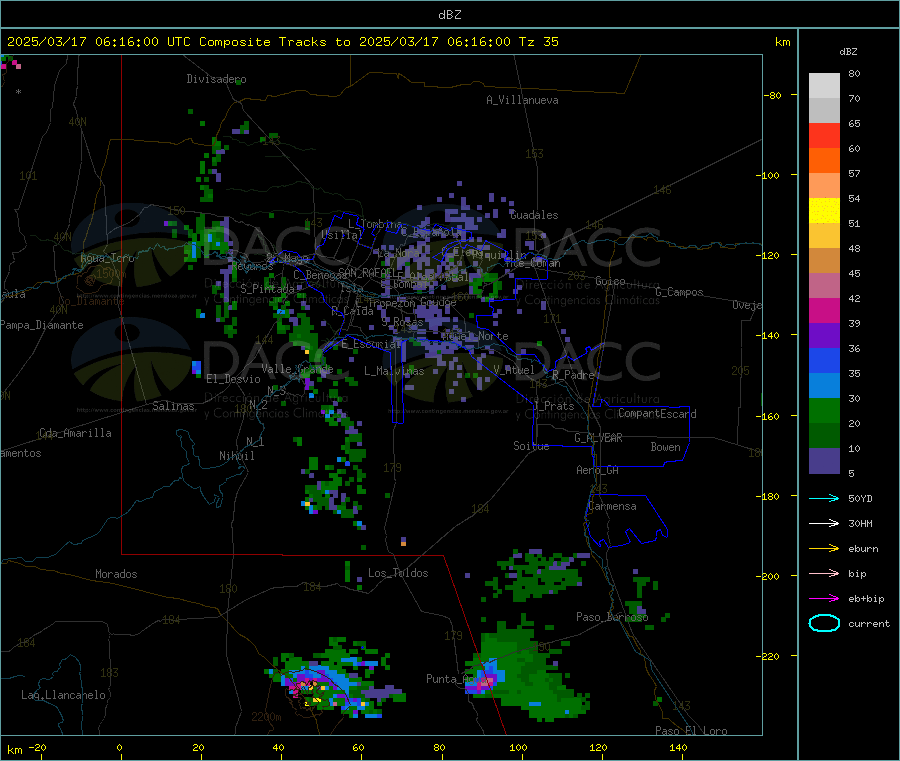
Task: Click the white 30HM arrow legend icon
Action: click(824, 523)
